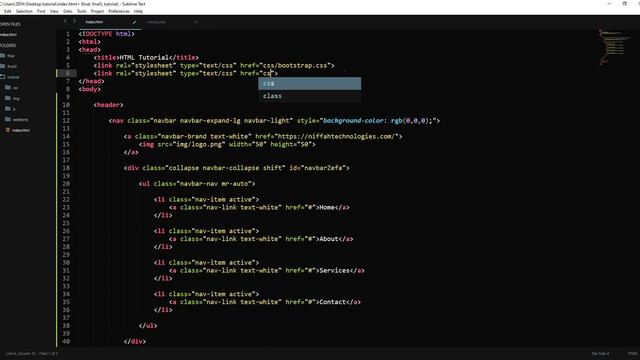This screenshot has width=640, height=360.
Task: Open the Tools menu
Action: click(82, 11)
